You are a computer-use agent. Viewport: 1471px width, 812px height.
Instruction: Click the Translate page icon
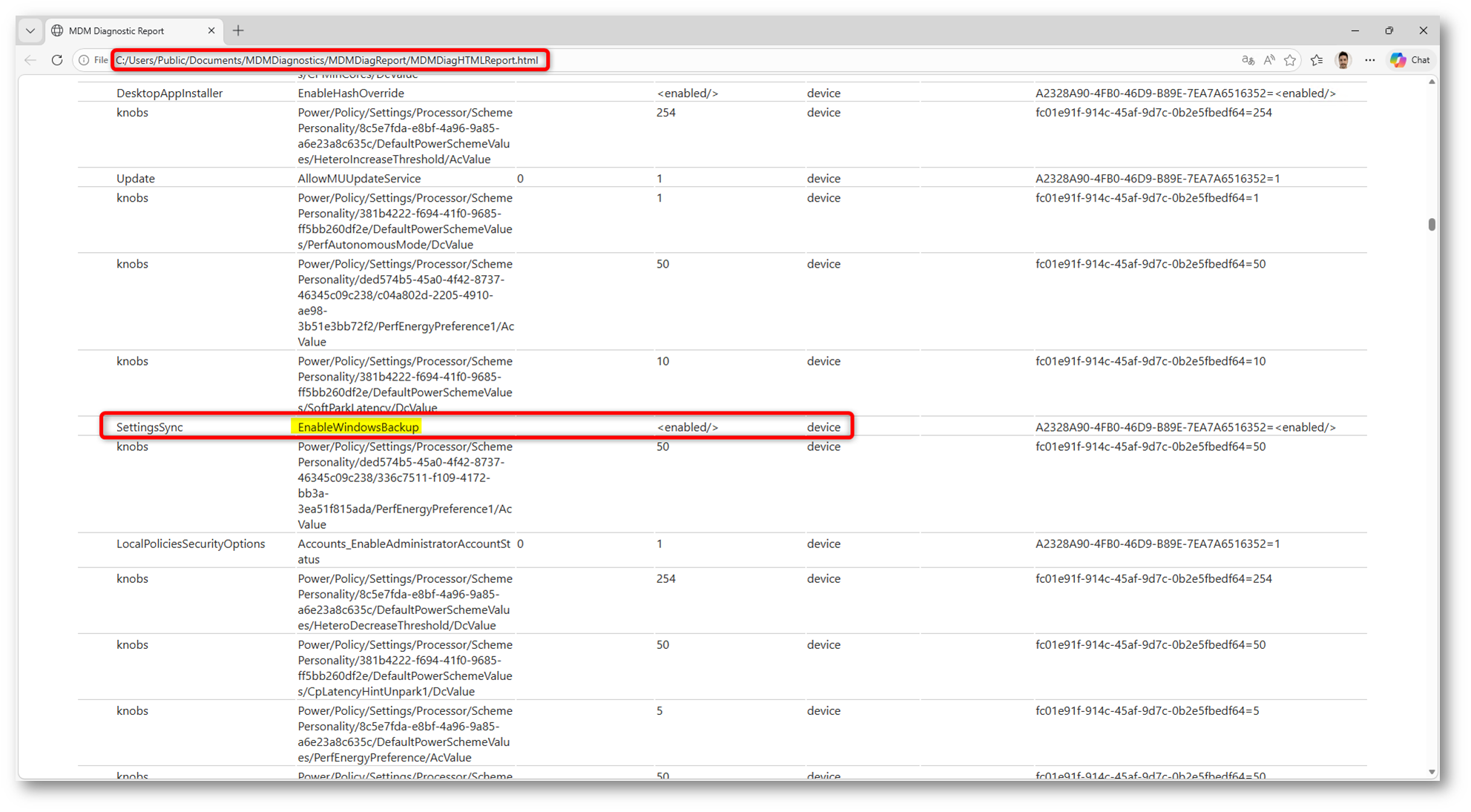click(1248, 60)
